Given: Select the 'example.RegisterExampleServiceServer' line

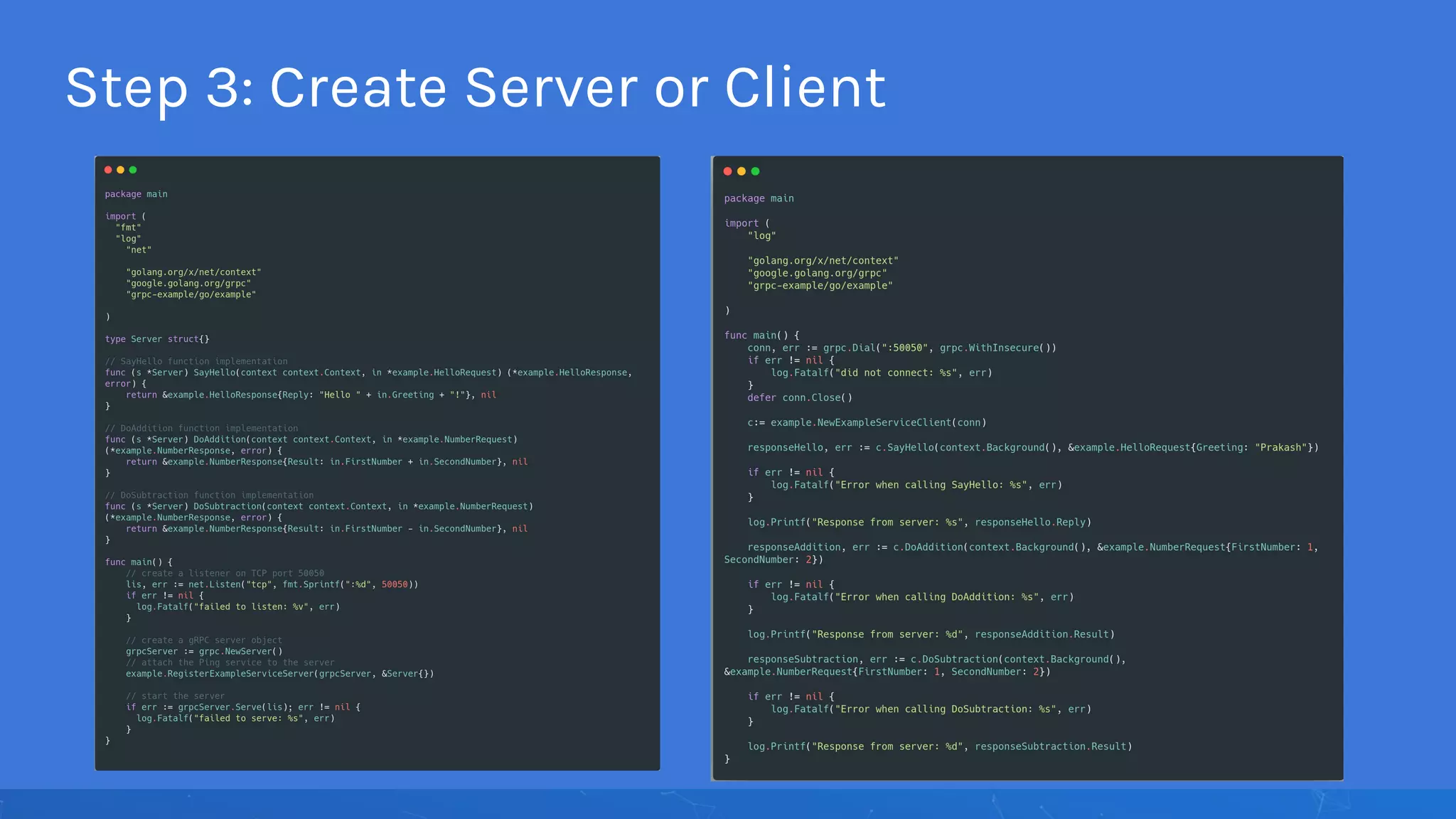Looking at the screenshot, I should click(x=279, y=673).
